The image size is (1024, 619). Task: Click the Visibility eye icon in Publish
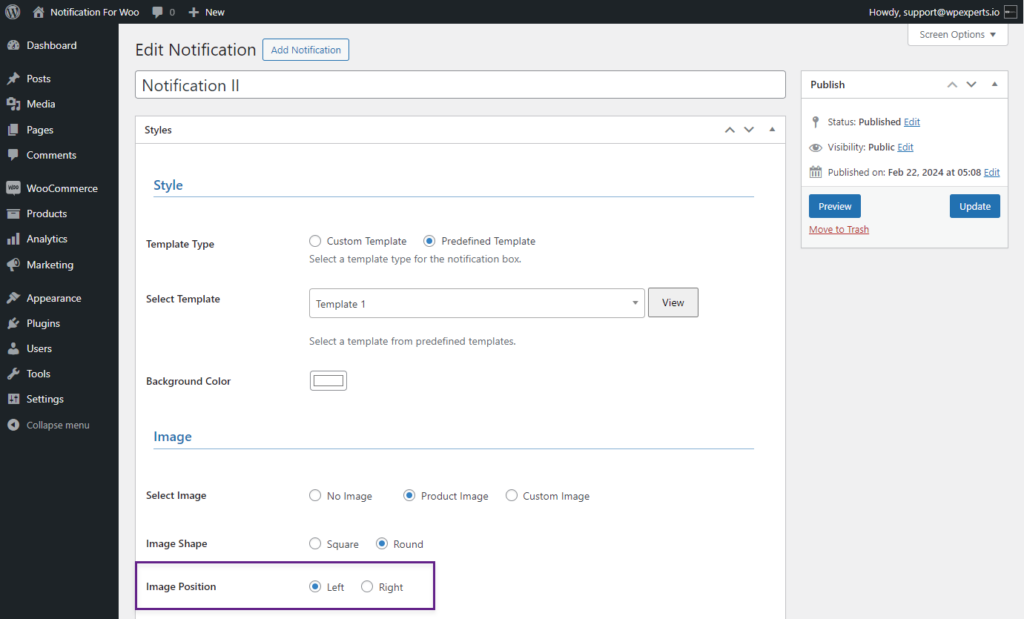tap(816, 148)
